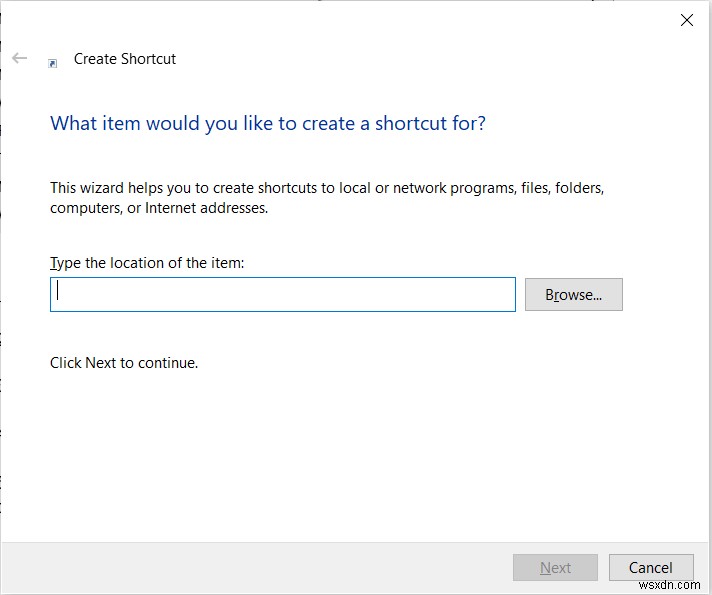This screenshot has height=595, width=712.
Task: Click the heading 'What item would you like to create a shortcut for?'
Action: (268, 124)
